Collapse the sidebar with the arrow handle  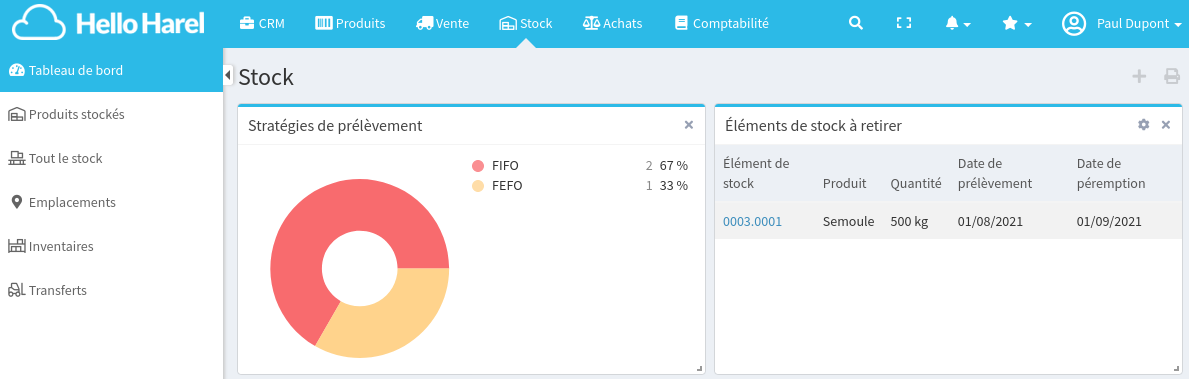click(x=227, y=74)
